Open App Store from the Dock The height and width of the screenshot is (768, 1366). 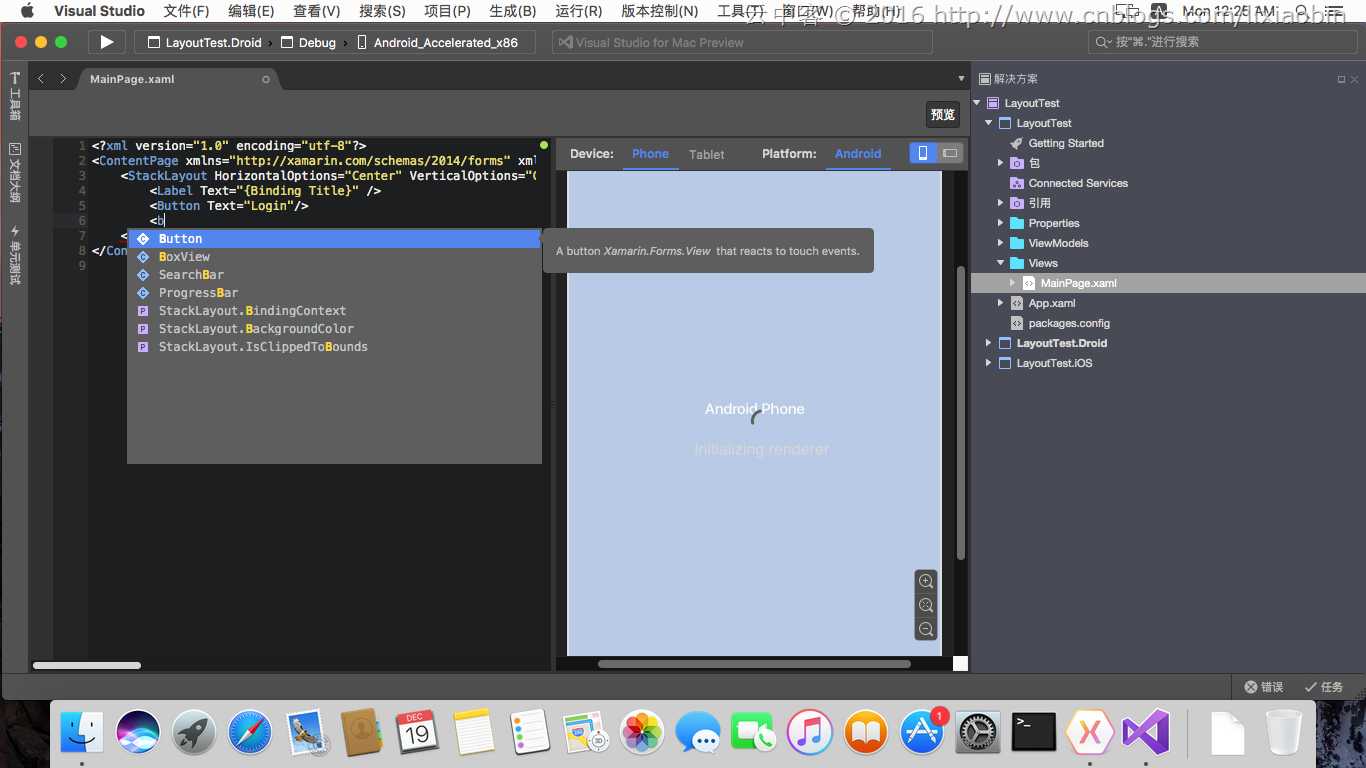tap(922, 733)
